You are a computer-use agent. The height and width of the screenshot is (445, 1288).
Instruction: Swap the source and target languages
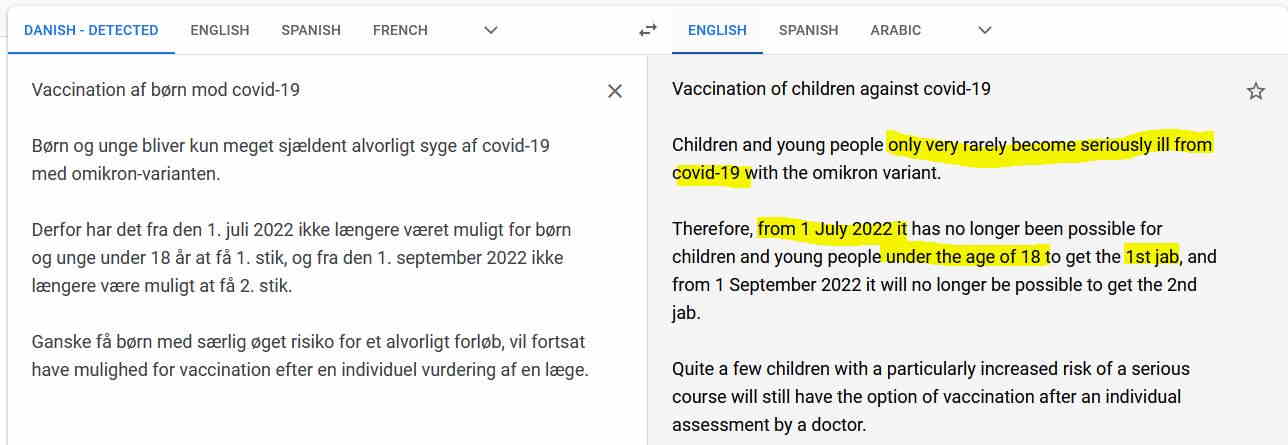click(x=648, y=30)
